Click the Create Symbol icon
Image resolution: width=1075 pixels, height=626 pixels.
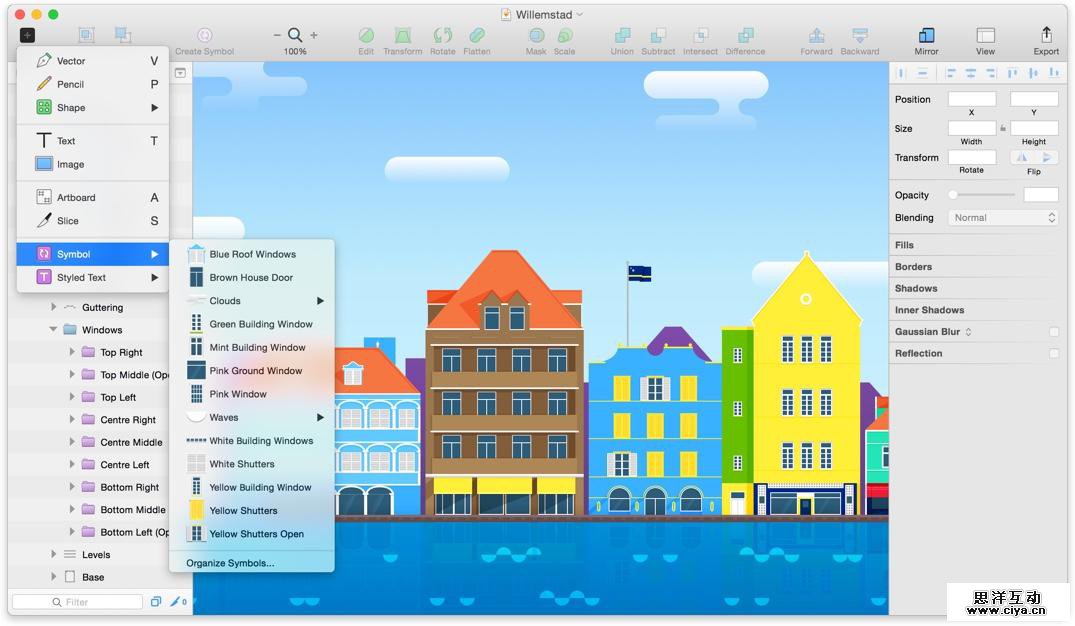(204, 36)
